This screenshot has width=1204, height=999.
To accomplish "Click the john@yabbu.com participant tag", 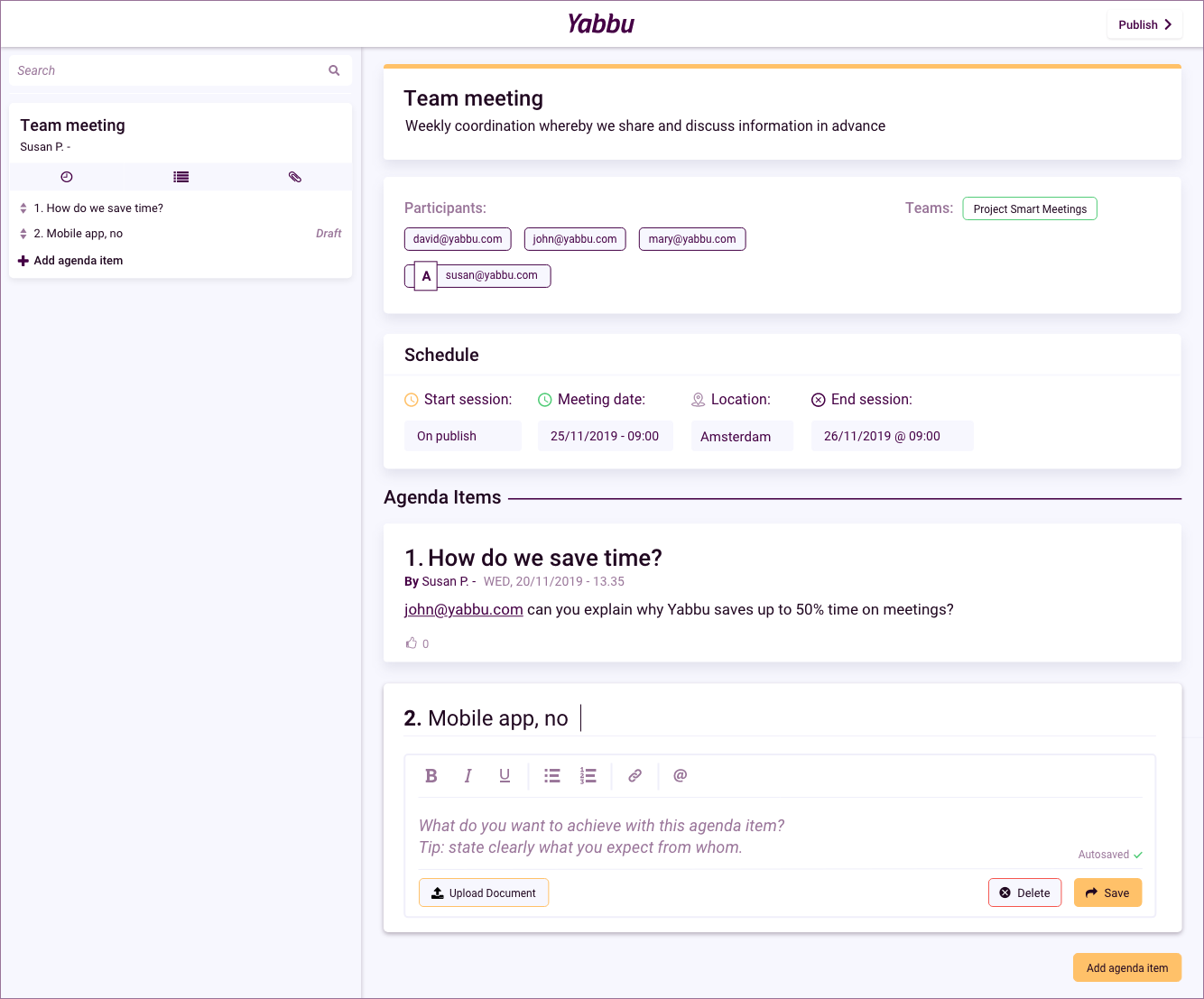I will pos(575,239).
